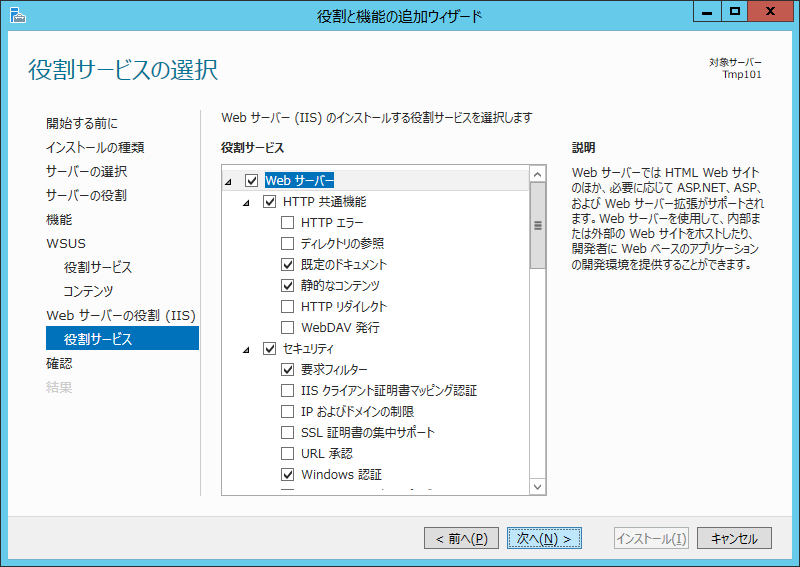
Task: Check IP およびドメインの制限
Action: (x=288, y=411)
